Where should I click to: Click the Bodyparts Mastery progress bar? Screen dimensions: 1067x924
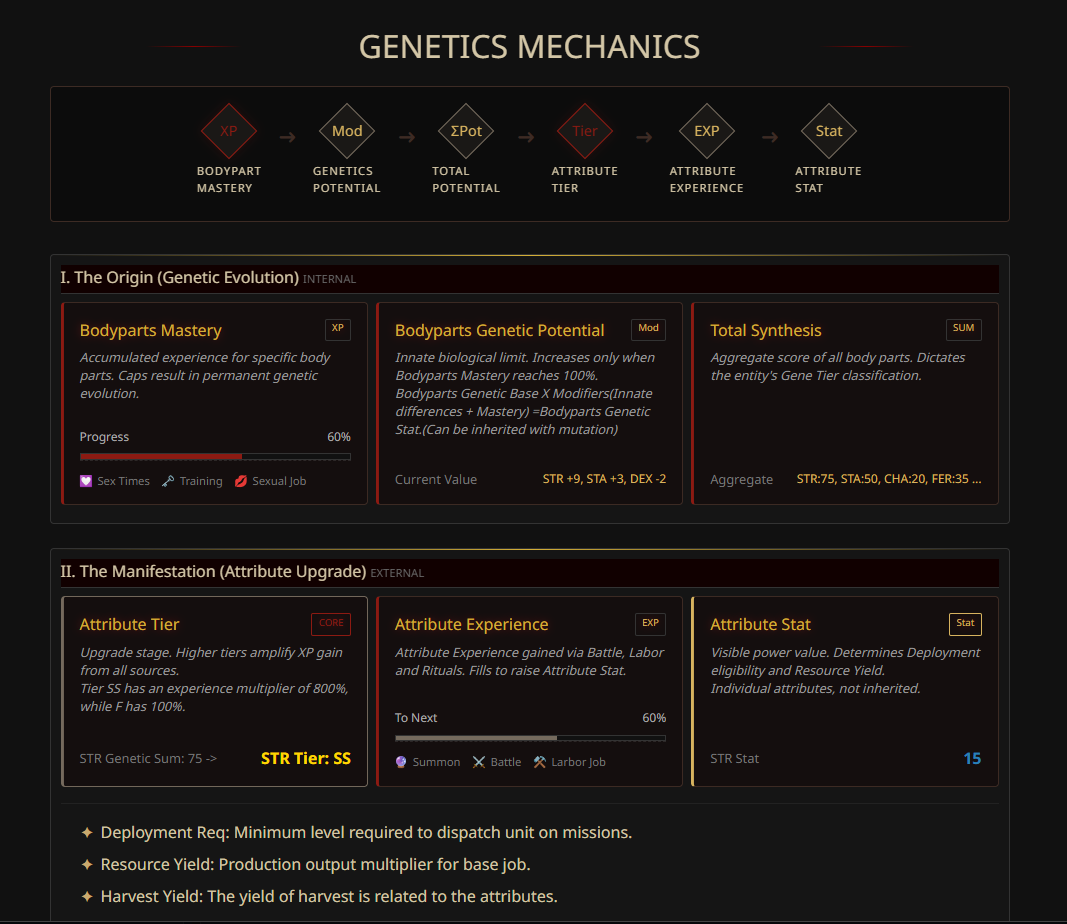[x=215, y=457]
